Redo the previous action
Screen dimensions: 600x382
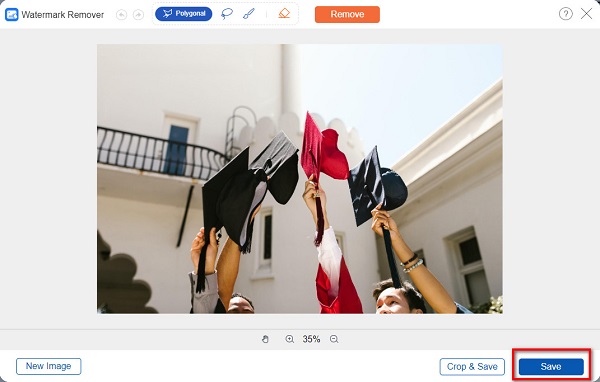pyautogui.click(x=138, y=15)
